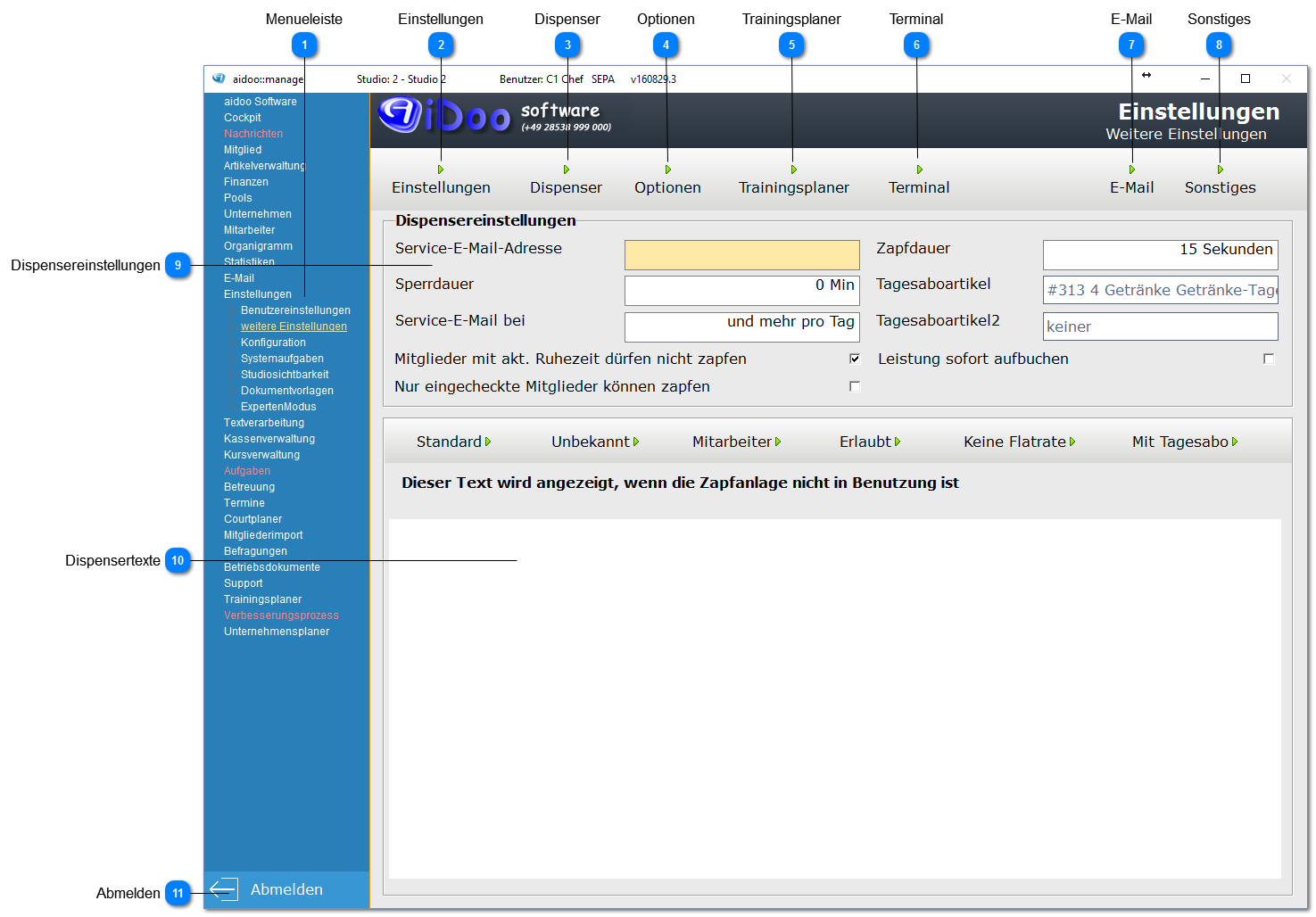Click green arrow above Dispenser tab
This screenshot has width=1316, height=917.
pyautogui.click(x=567, y=169)
